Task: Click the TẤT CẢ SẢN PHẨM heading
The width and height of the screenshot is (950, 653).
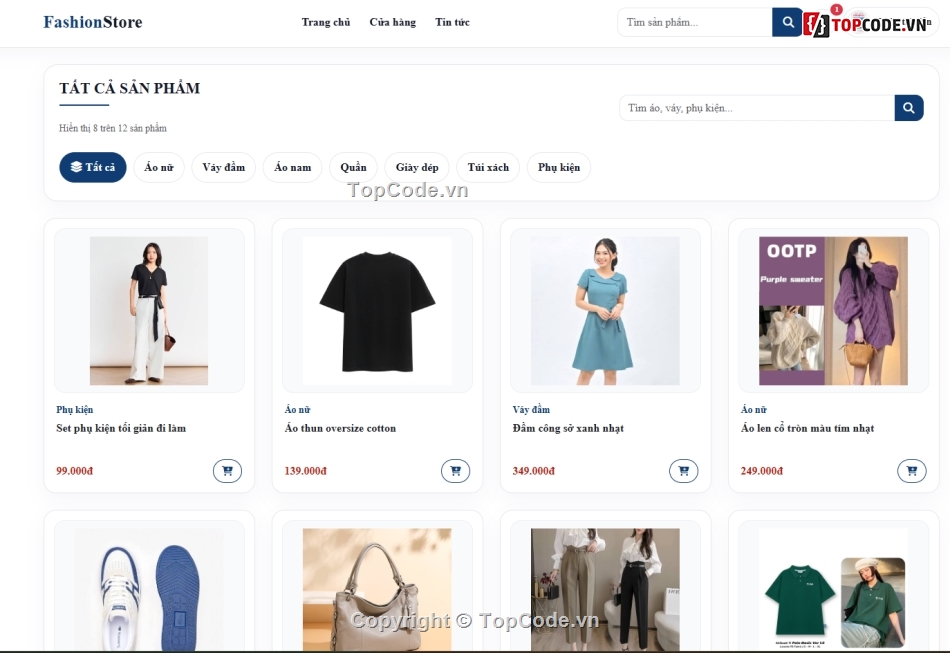Action: tap(130, 88)
